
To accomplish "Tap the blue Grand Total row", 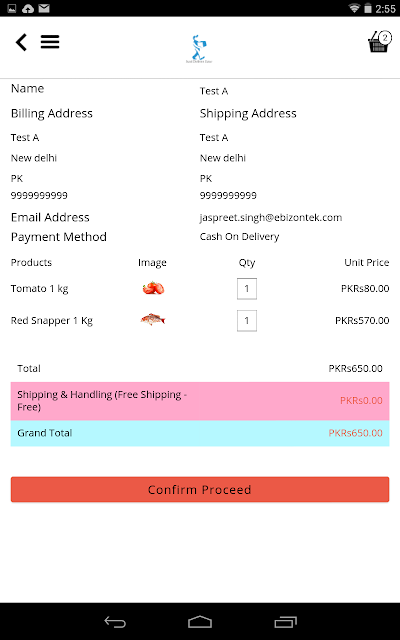I will 200,433.
